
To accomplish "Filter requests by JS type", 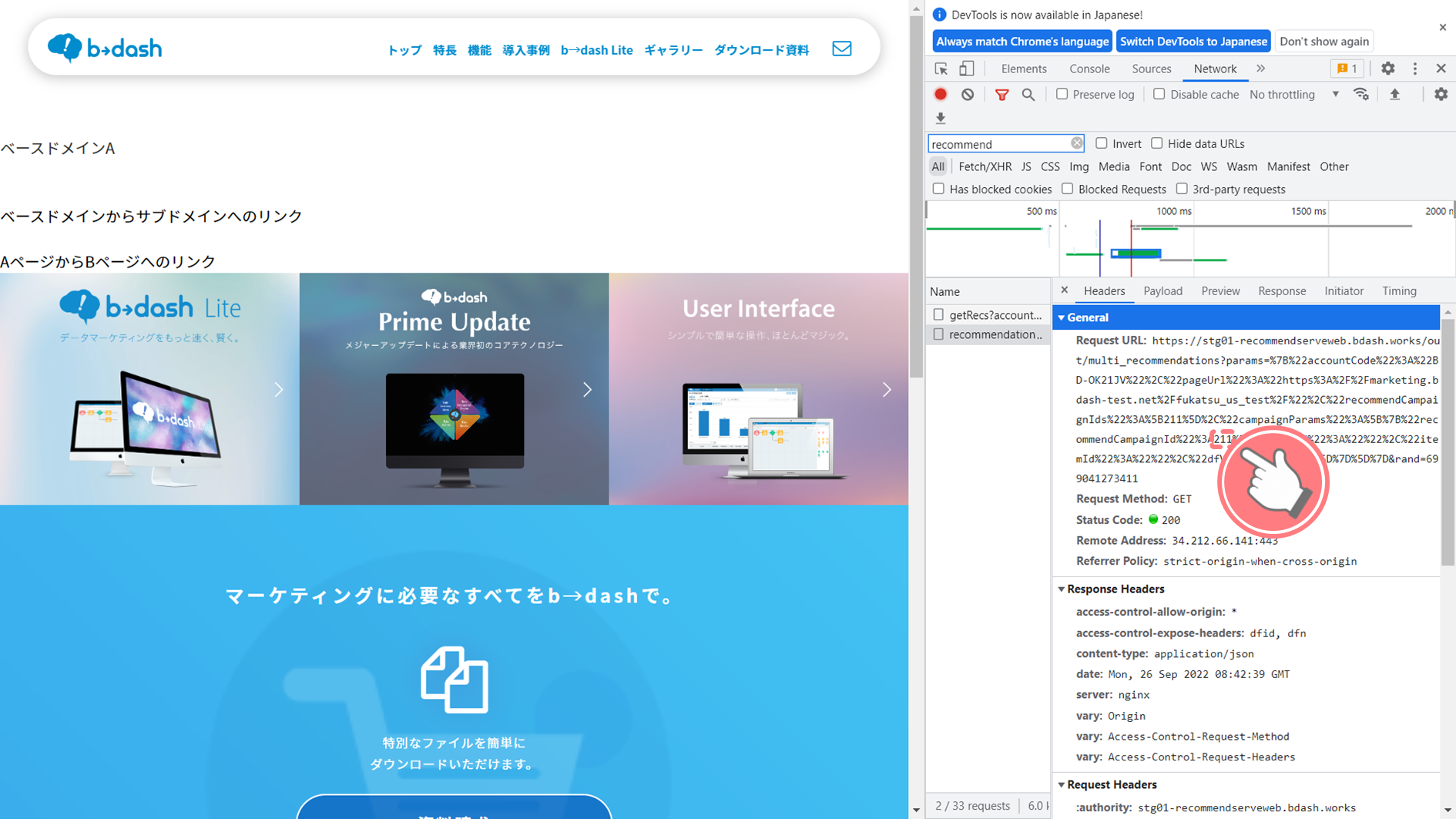I will [x=1025, y=166].
